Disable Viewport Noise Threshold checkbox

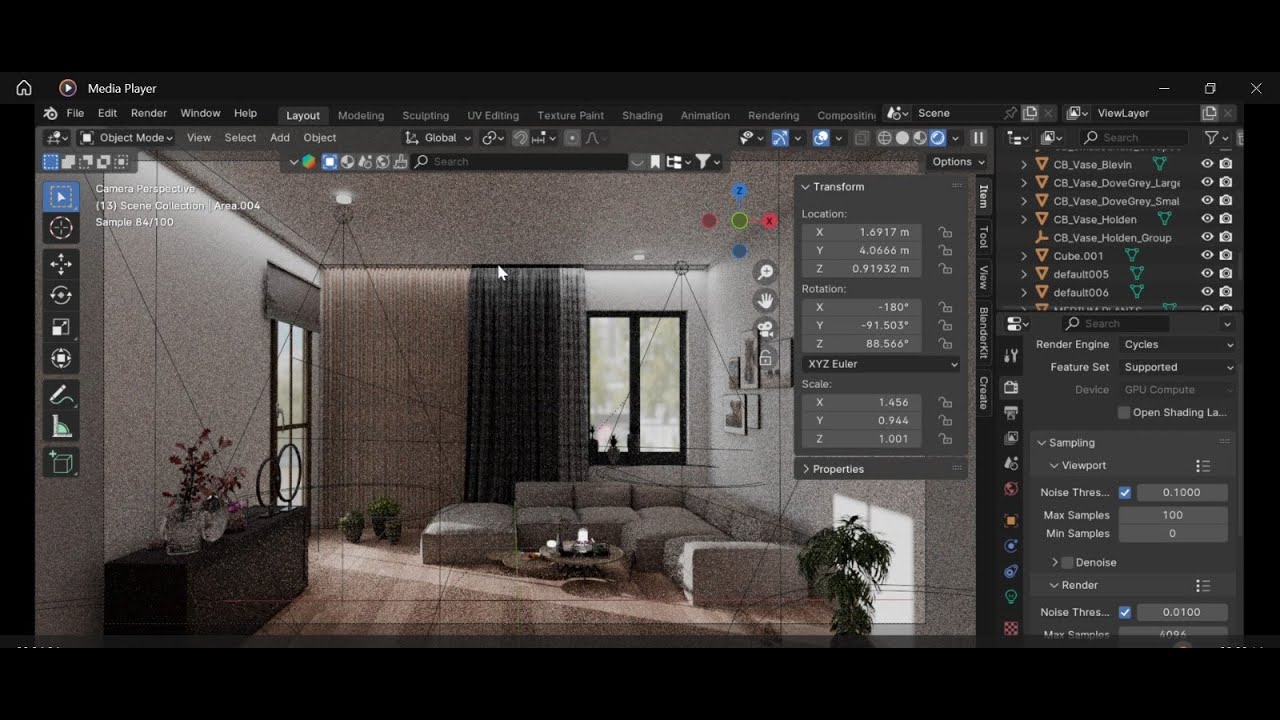(x=1125, y=492)
